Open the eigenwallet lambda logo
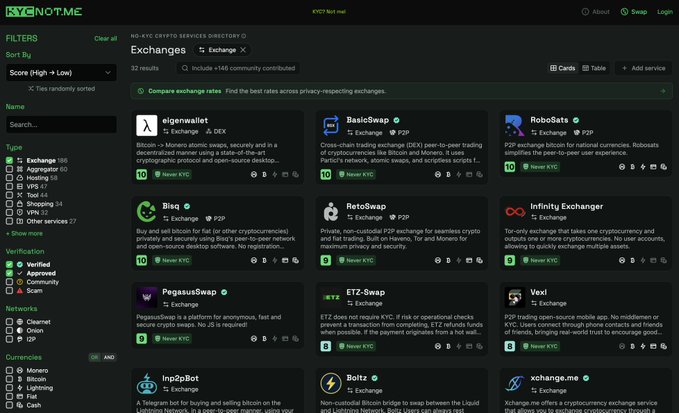This screenshot has width=679, height=413. coord(146,126)
